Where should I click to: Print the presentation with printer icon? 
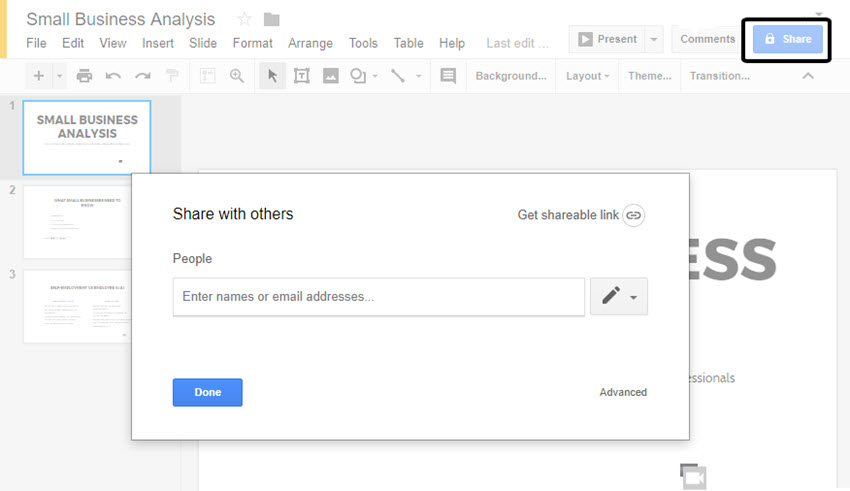point(84,76)
